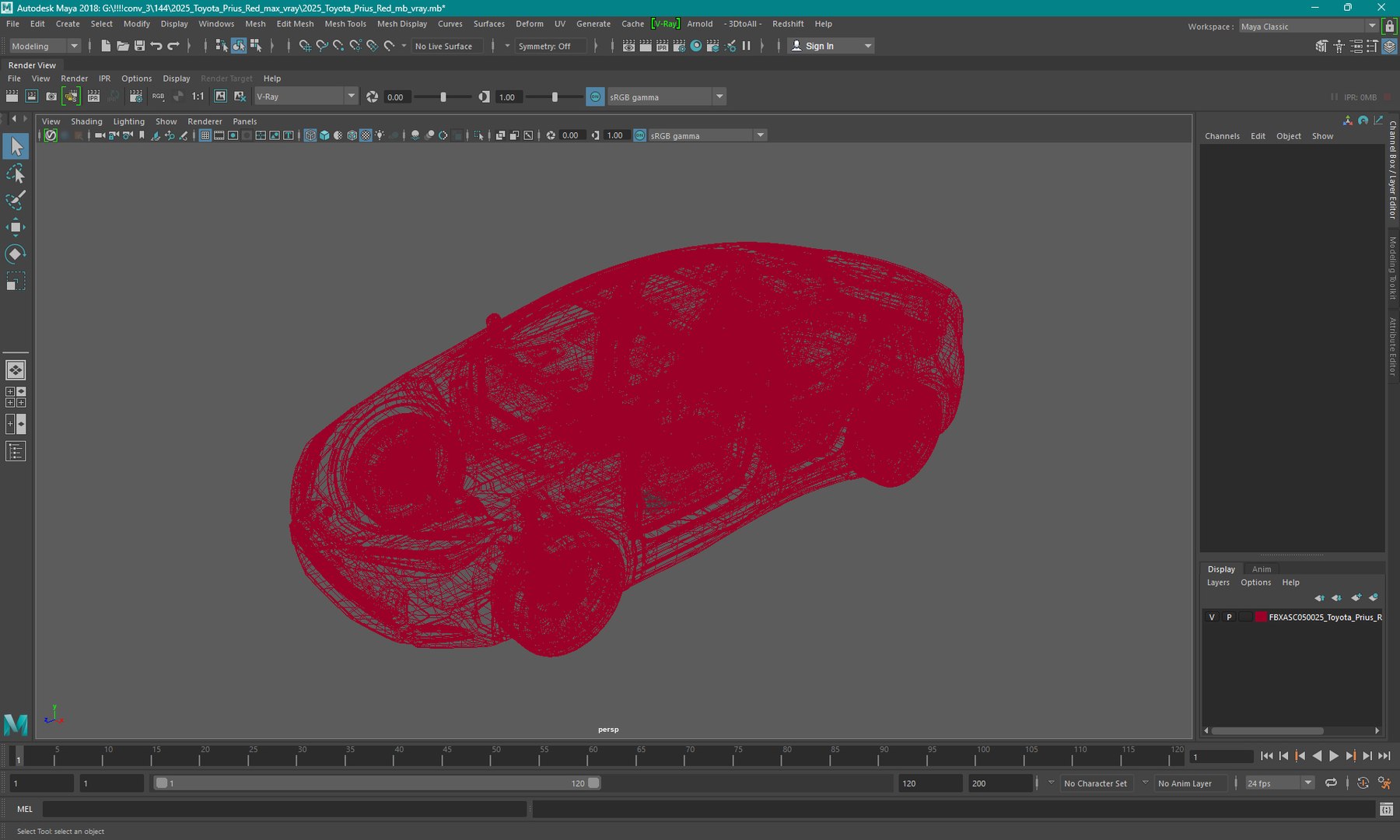Open the V-Ray main menu
Viewport: 1400px width, 840px height.
(665, 24)
